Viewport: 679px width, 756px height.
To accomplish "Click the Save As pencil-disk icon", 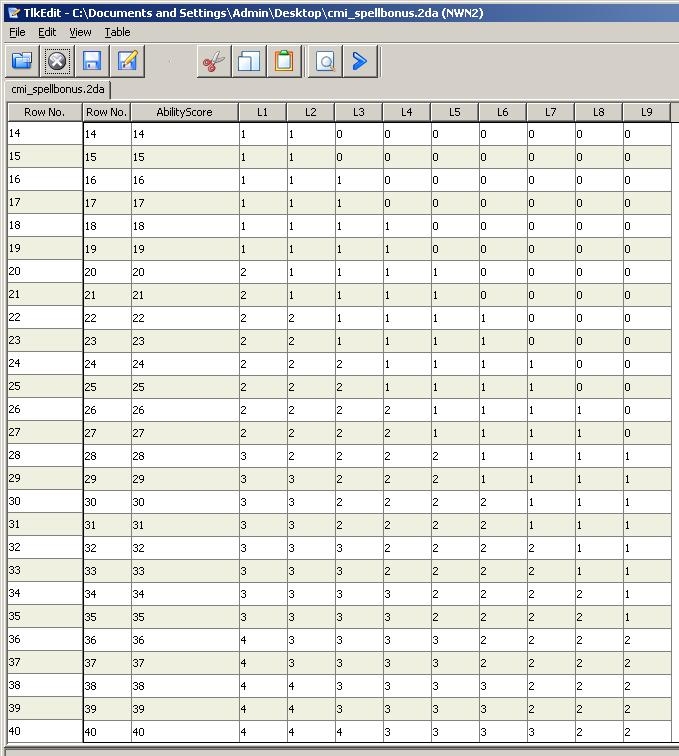I will point(127,62).
